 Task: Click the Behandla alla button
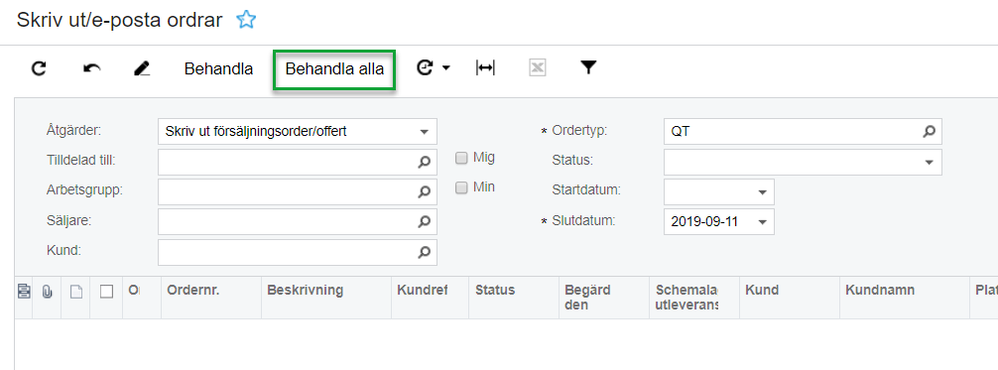(335, 69)
